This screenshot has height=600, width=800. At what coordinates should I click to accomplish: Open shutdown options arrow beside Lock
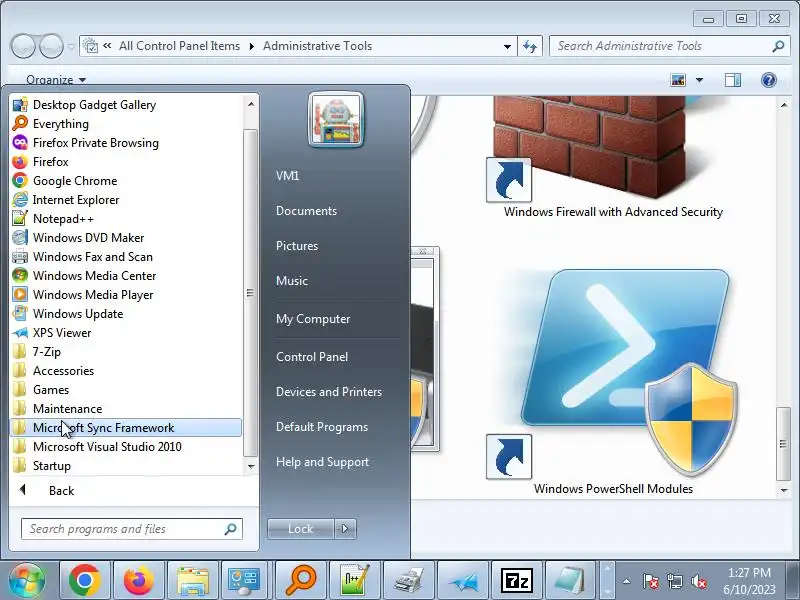click(x=345, y=529)
